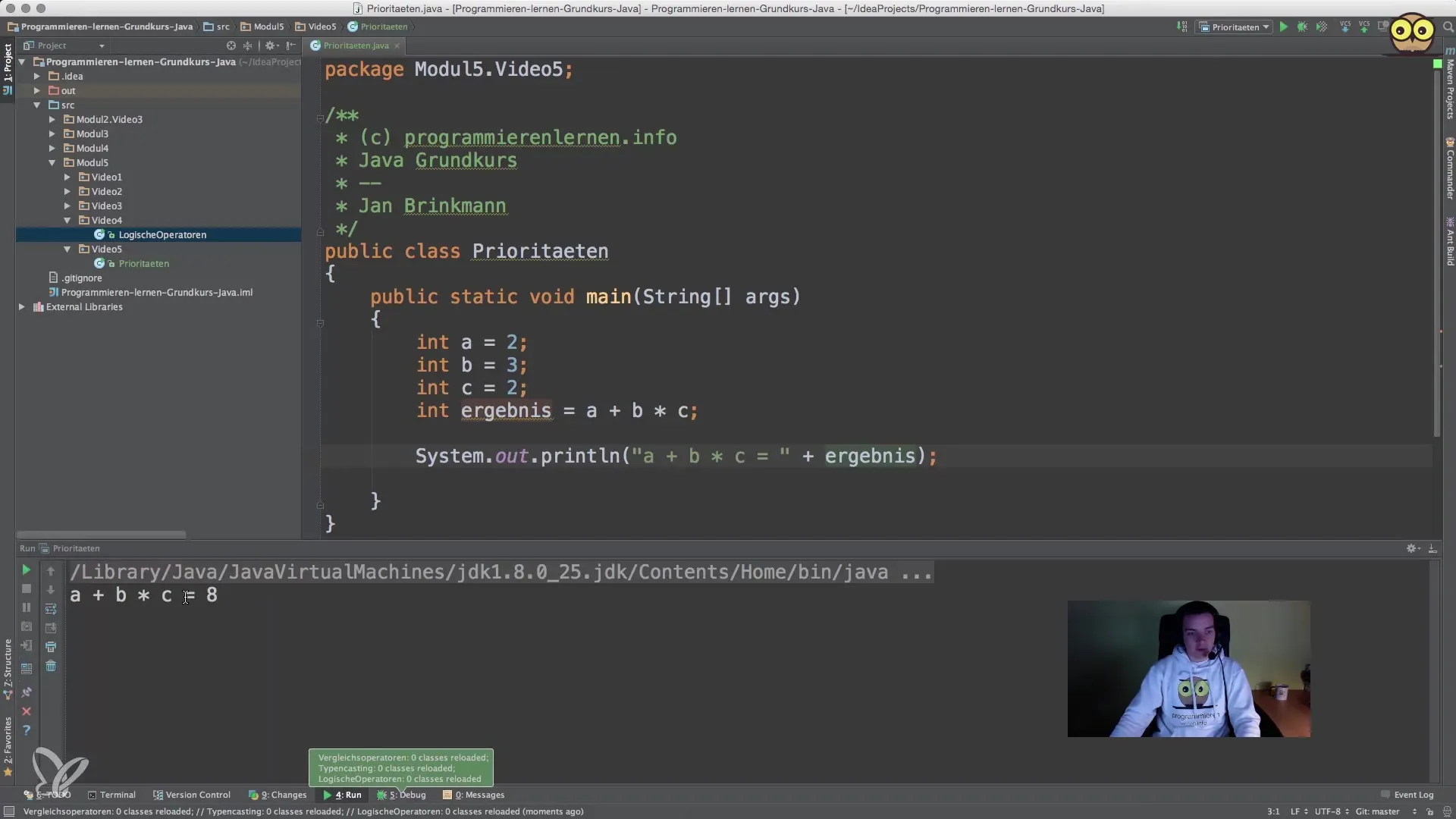Open the 0: Messages tool window
Image resolution: width=1456 pixels, height=819 pixels.
[x=474, y=795]
